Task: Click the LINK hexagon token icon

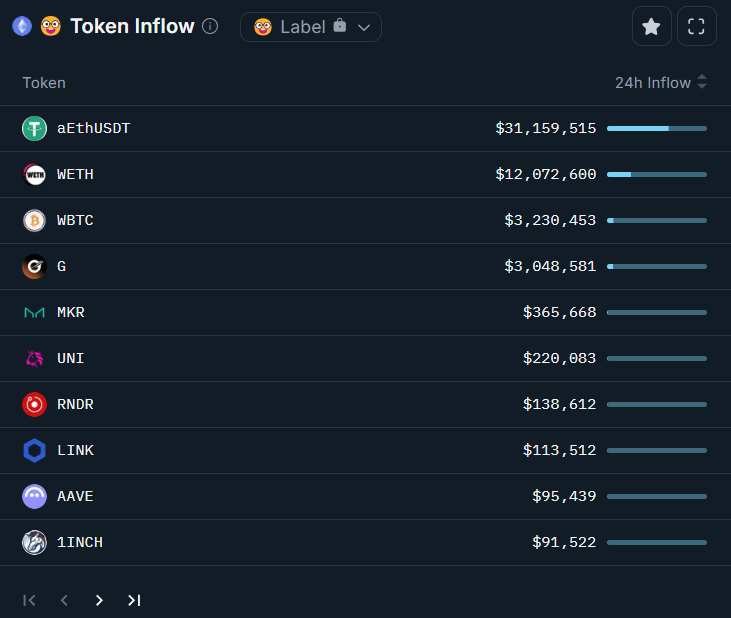Action: pos(34,451)
